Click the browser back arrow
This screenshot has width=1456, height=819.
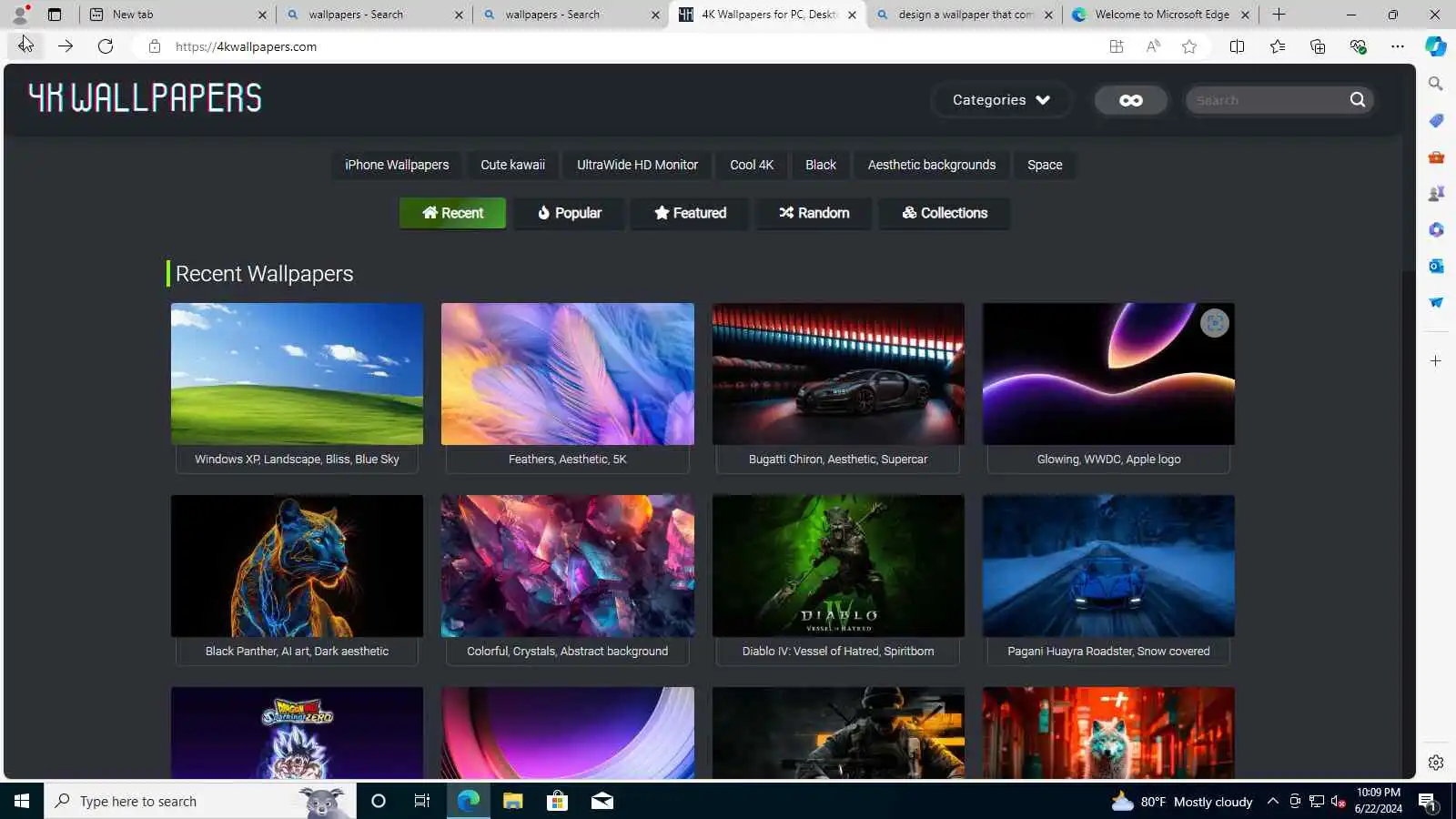[x=25, y=45]
